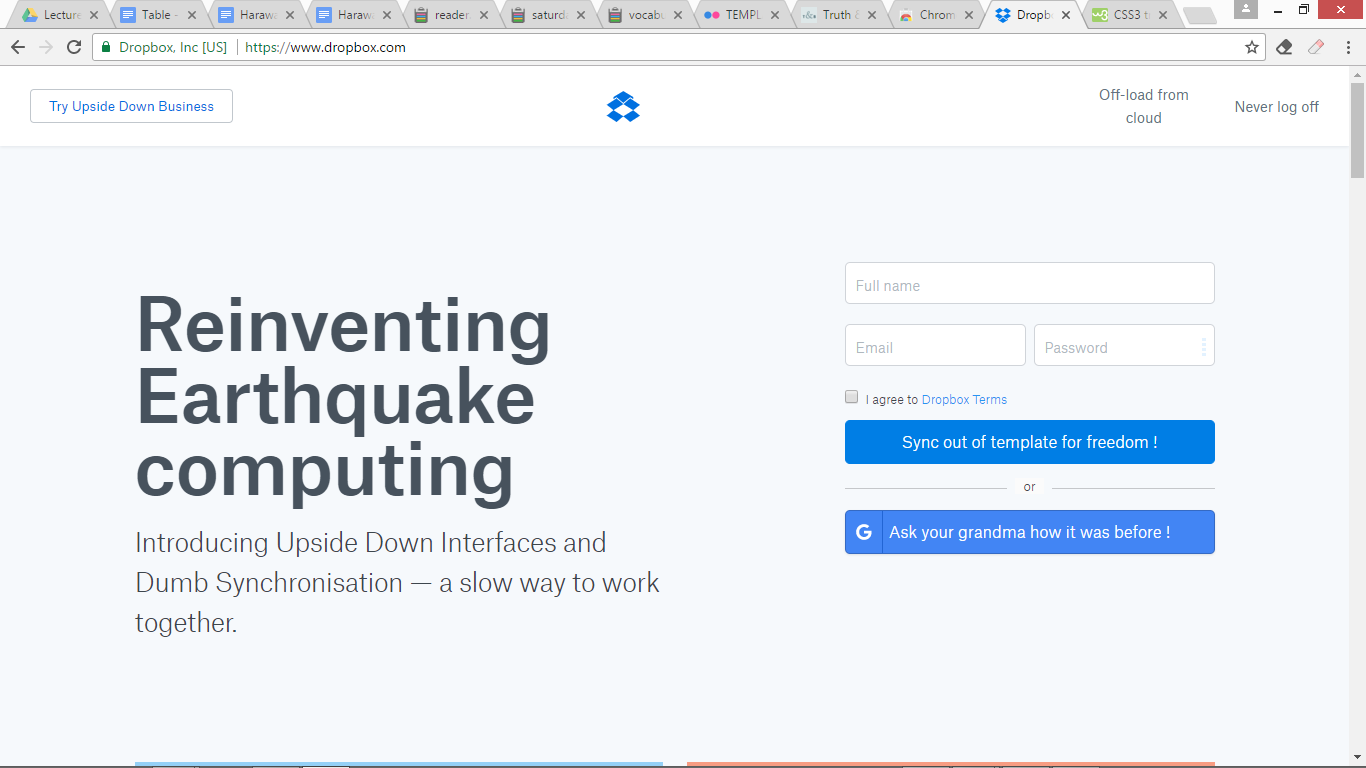
Task: Open the dark eraser extension
Action: pyautogui.click(x=1285, y=47)
